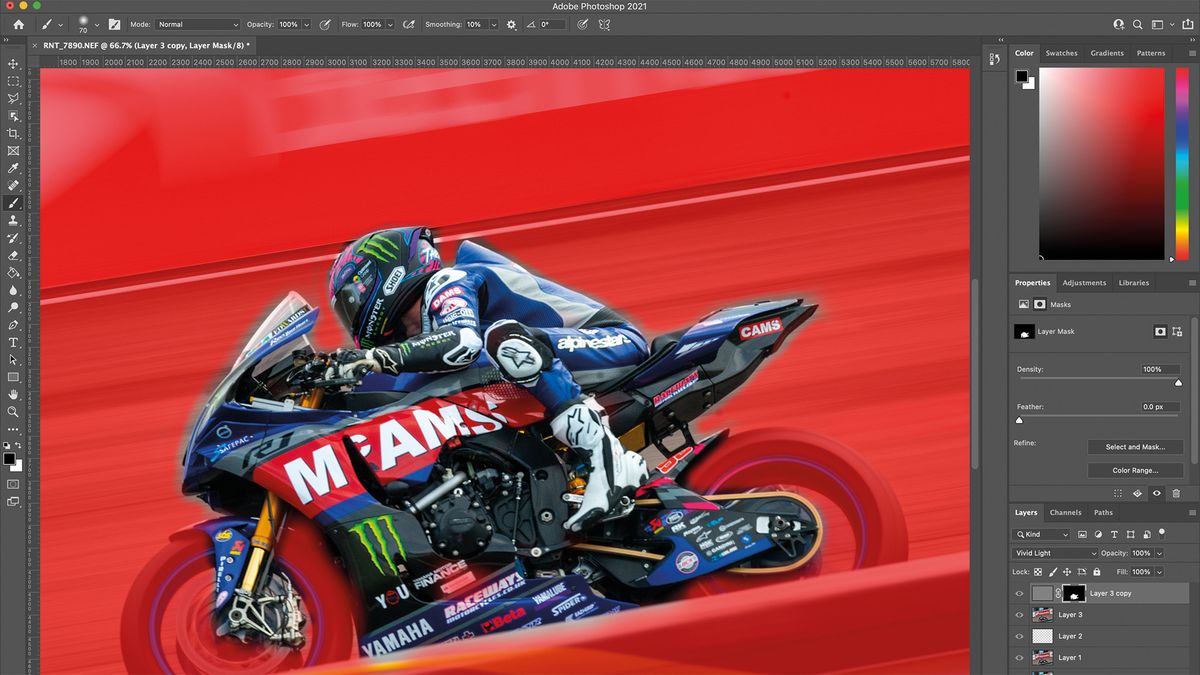Select the Crop tool
Image resolution: width=1200 pixels, height=675 pixels.
click(x=13, y=133)
